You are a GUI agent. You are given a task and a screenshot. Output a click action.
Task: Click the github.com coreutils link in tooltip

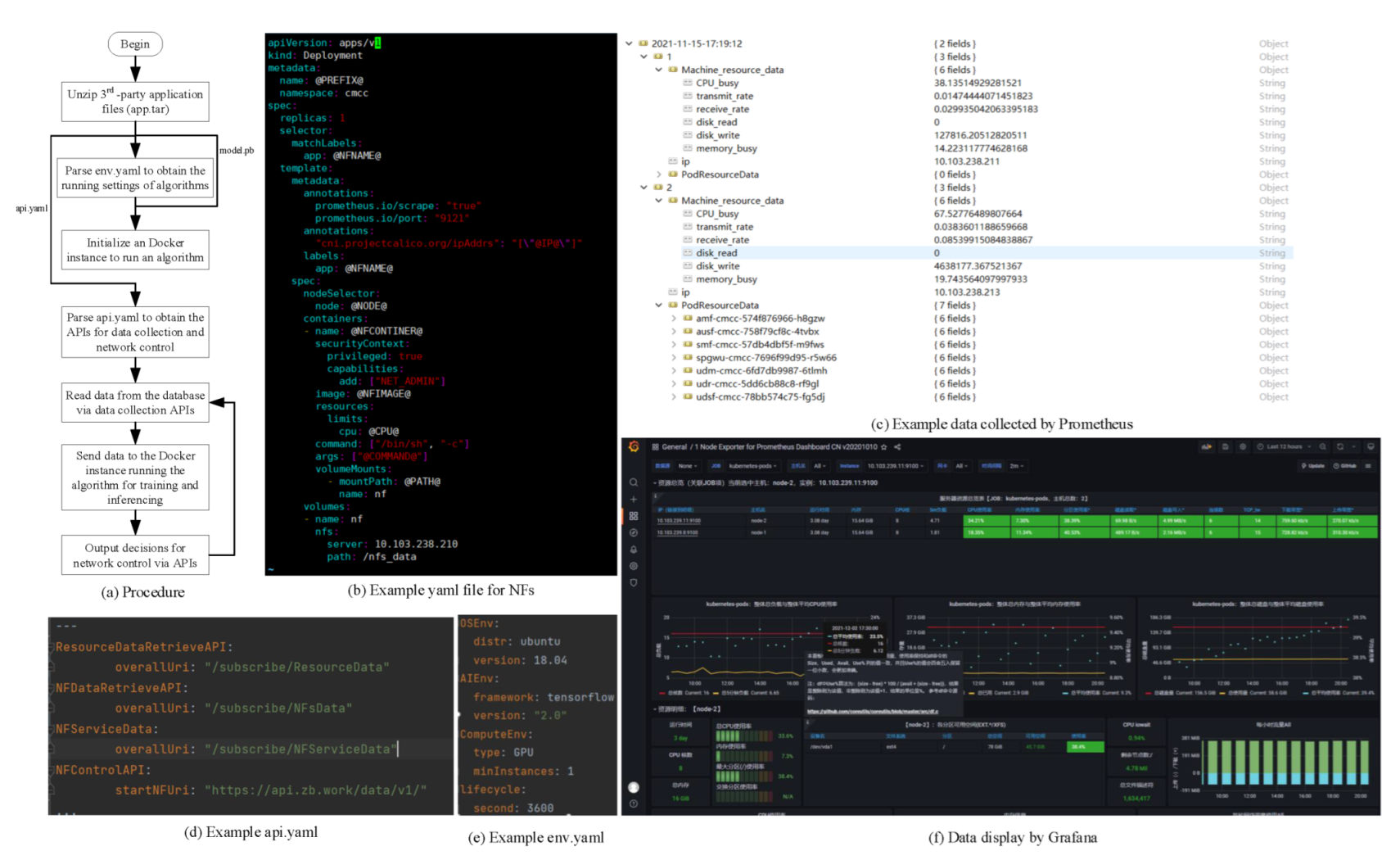[x=873, y=711]
